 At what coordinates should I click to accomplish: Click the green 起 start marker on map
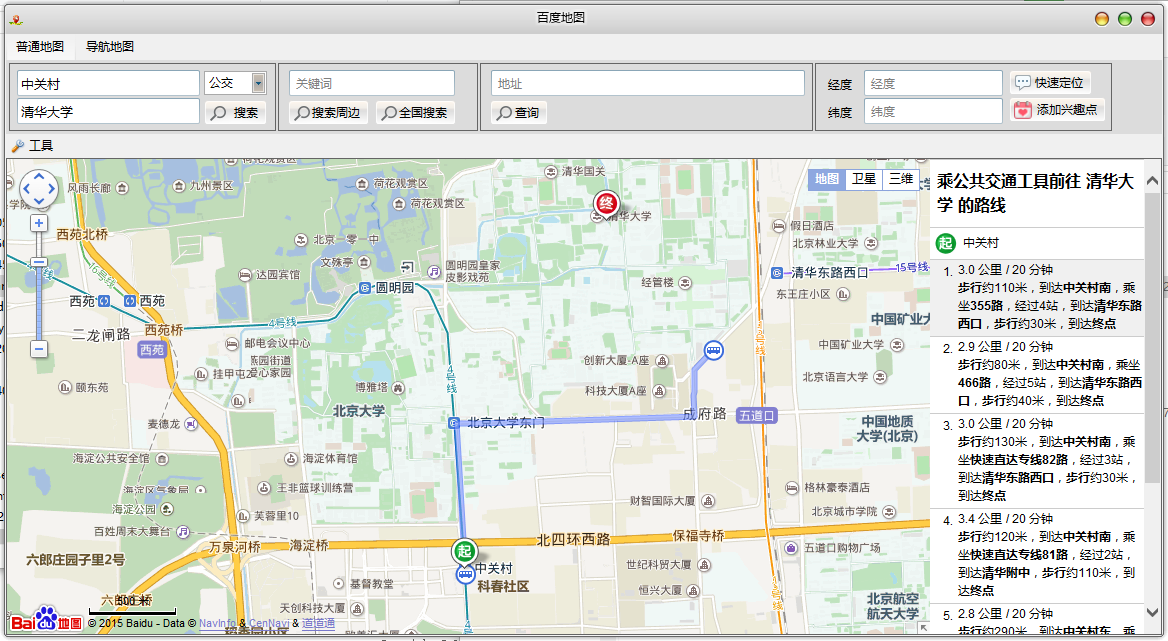[465, 551]
